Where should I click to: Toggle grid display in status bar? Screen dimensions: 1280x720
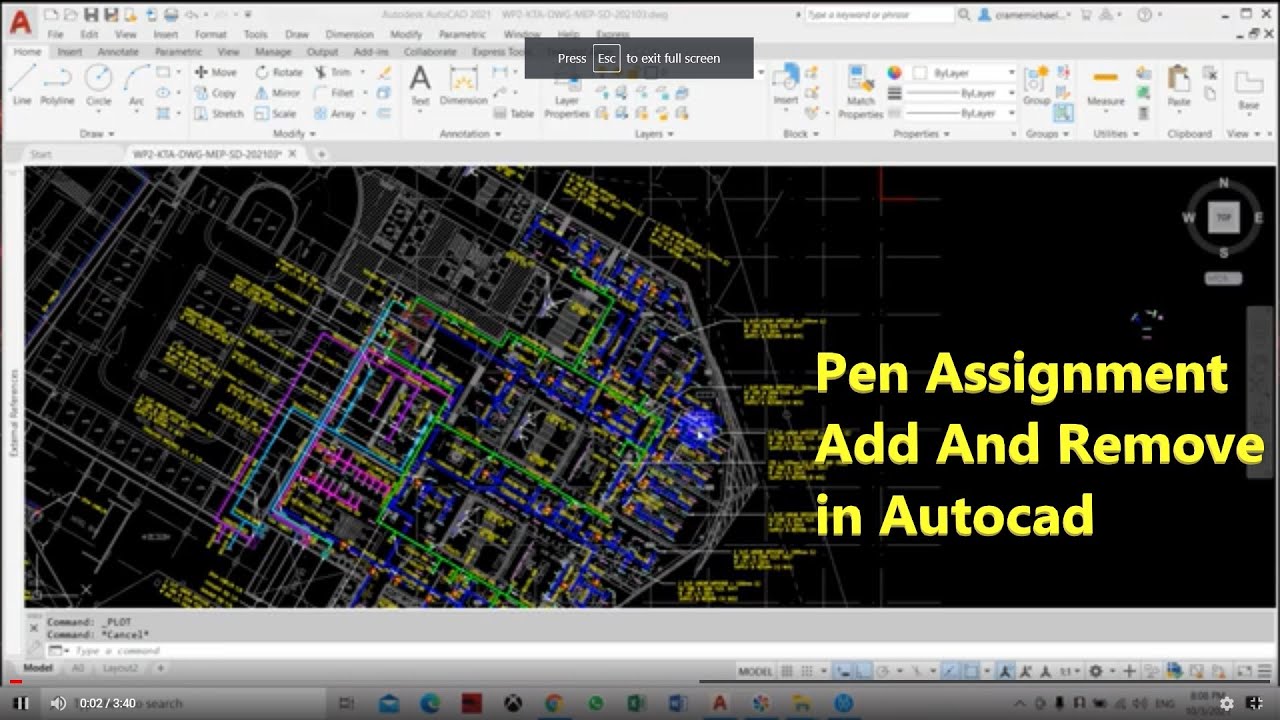click(x=787, y=671)
